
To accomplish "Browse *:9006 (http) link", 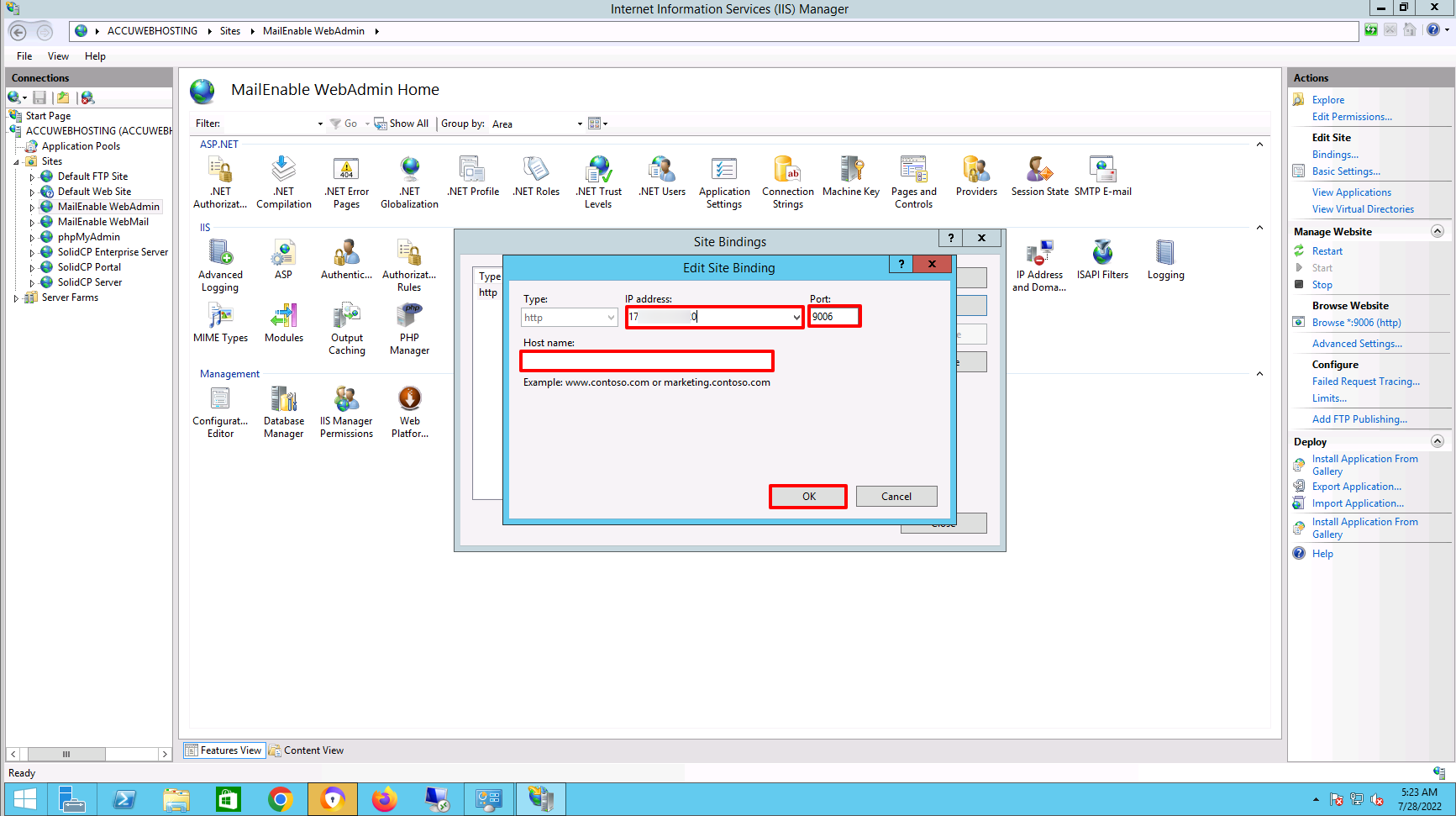I will click(x=1356, y=323).
